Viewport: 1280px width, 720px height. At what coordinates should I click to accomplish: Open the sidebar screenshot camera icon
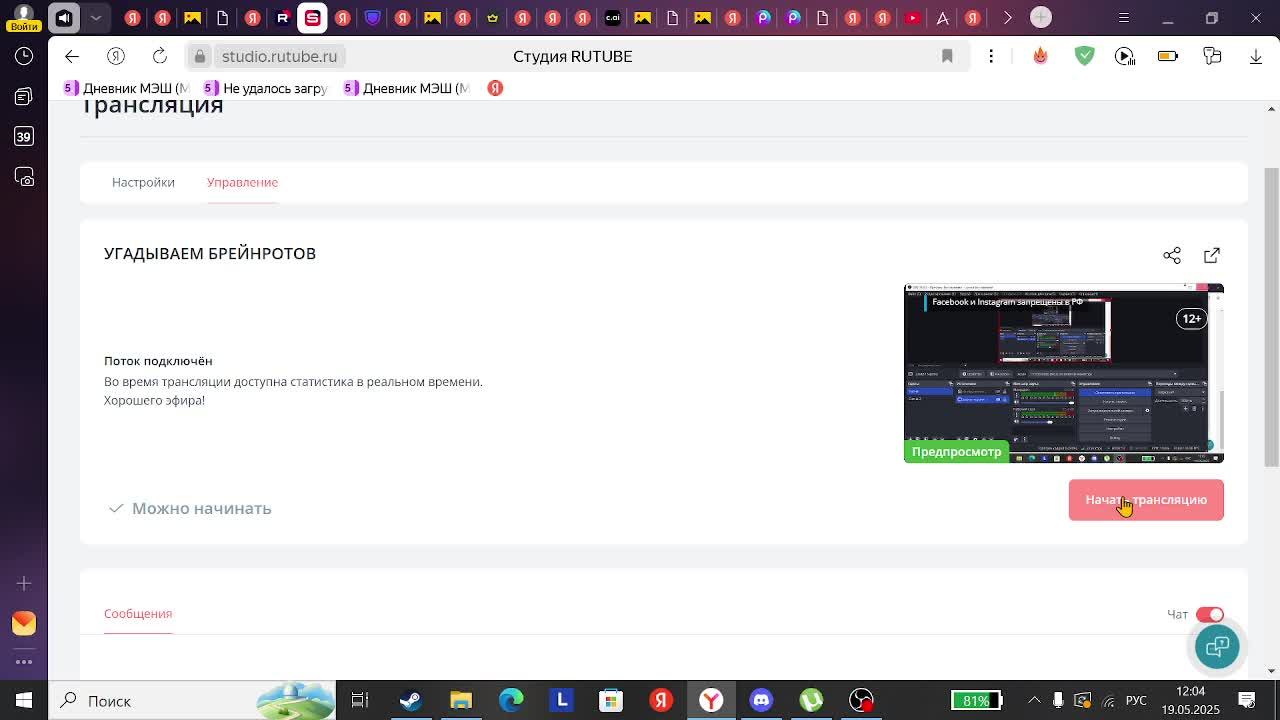click(x=24, y=177)
